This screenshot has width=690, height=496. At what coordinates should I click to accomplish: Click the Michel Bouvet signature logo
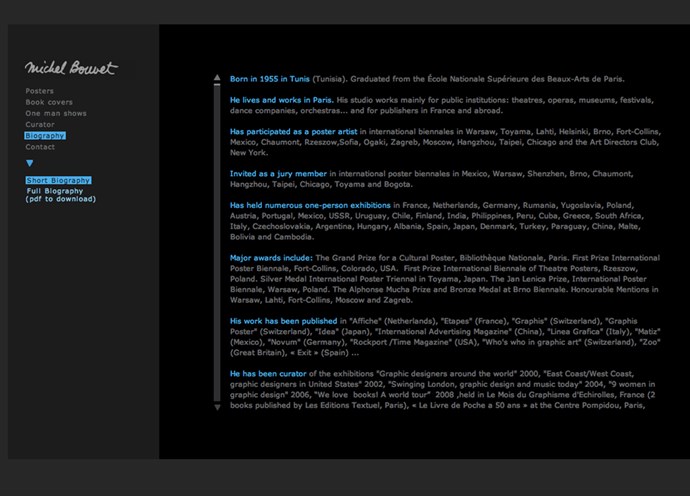point(71,67)
